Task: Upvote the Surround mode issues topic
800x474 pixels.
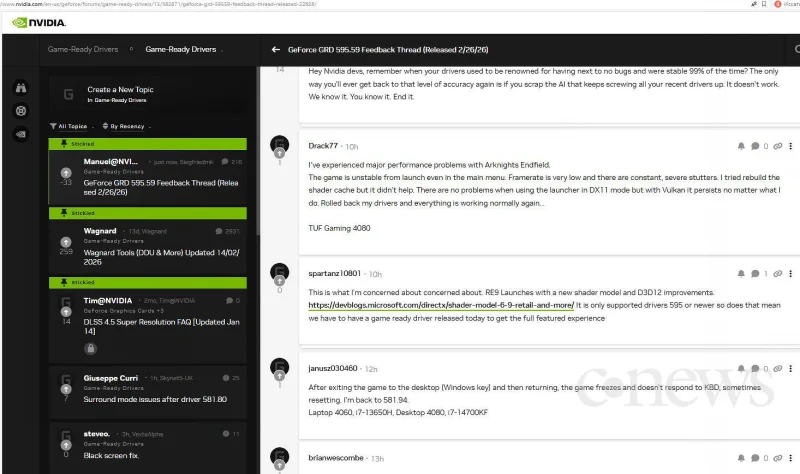Action: (66, 389)
